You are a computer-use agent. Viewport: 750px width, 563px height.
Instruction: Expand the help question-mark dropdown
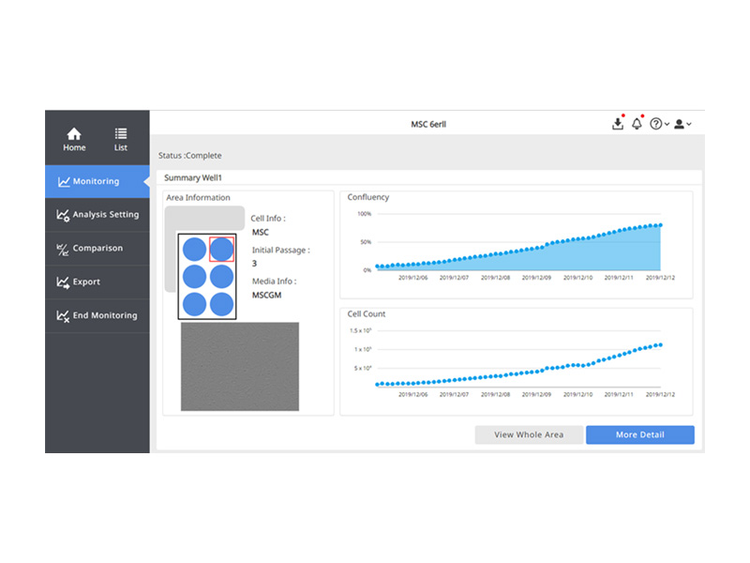660,124
